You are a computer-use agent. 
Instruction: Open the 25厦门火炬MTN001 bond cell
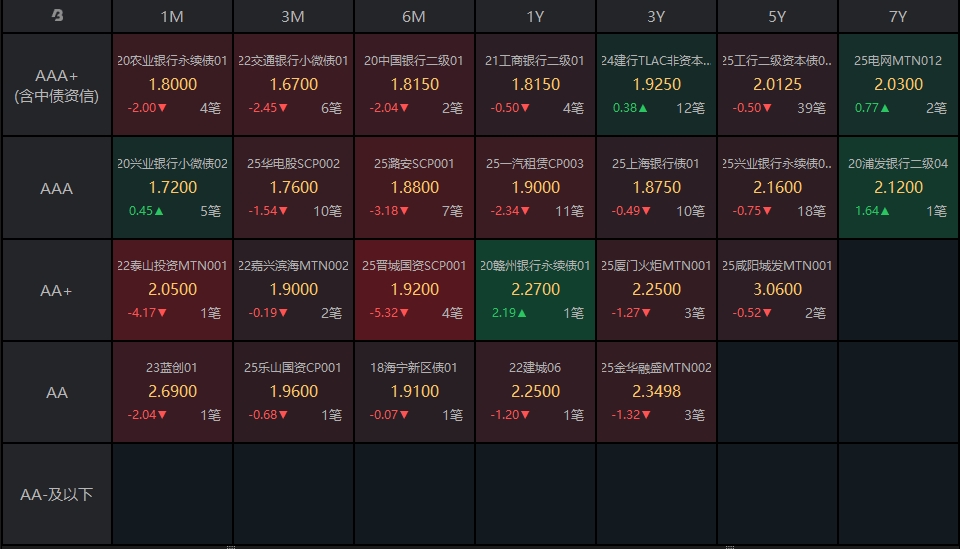656,290
